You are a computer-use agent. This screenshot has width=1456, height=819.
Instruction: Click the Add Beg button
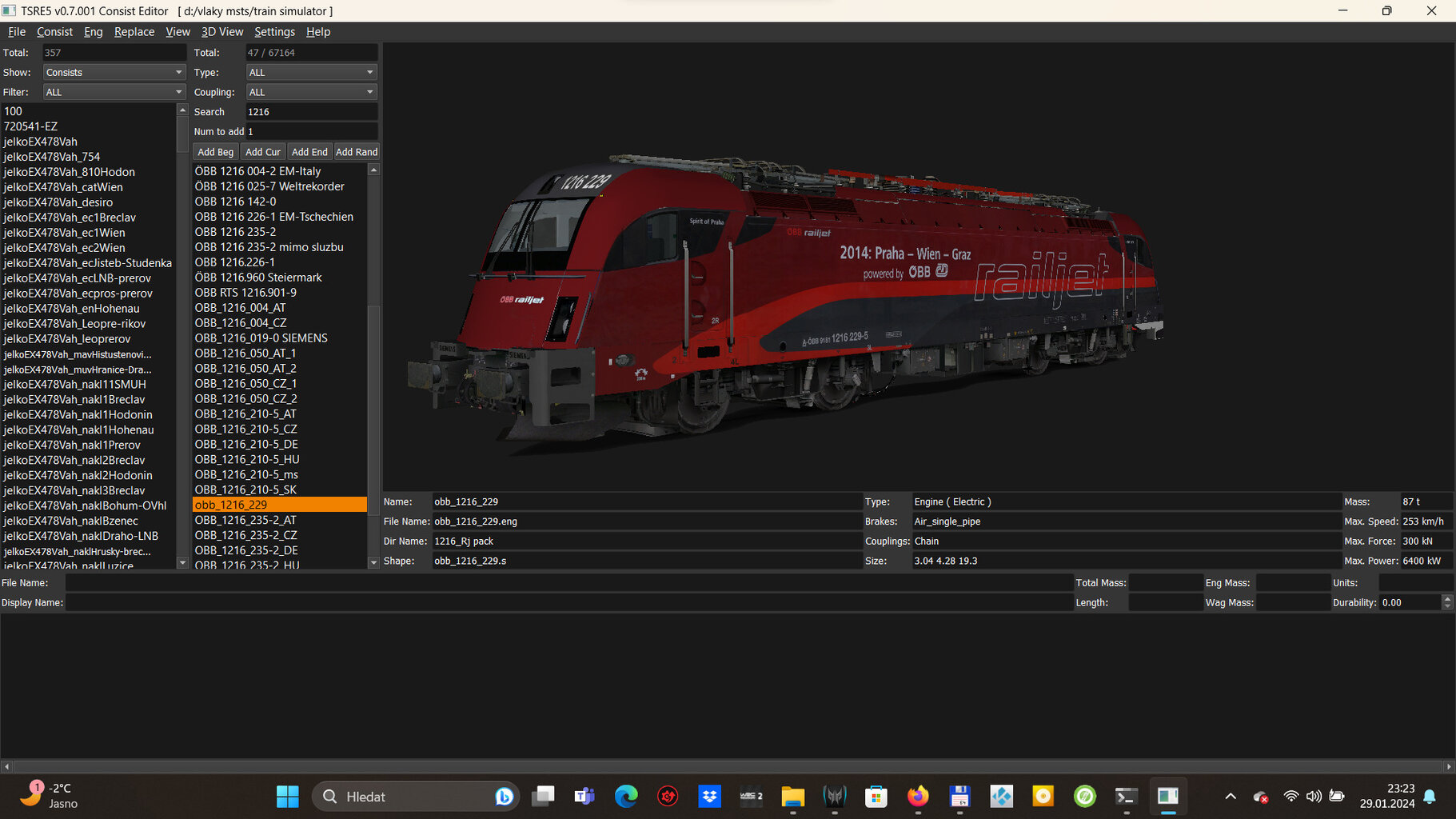pos(216,152)
